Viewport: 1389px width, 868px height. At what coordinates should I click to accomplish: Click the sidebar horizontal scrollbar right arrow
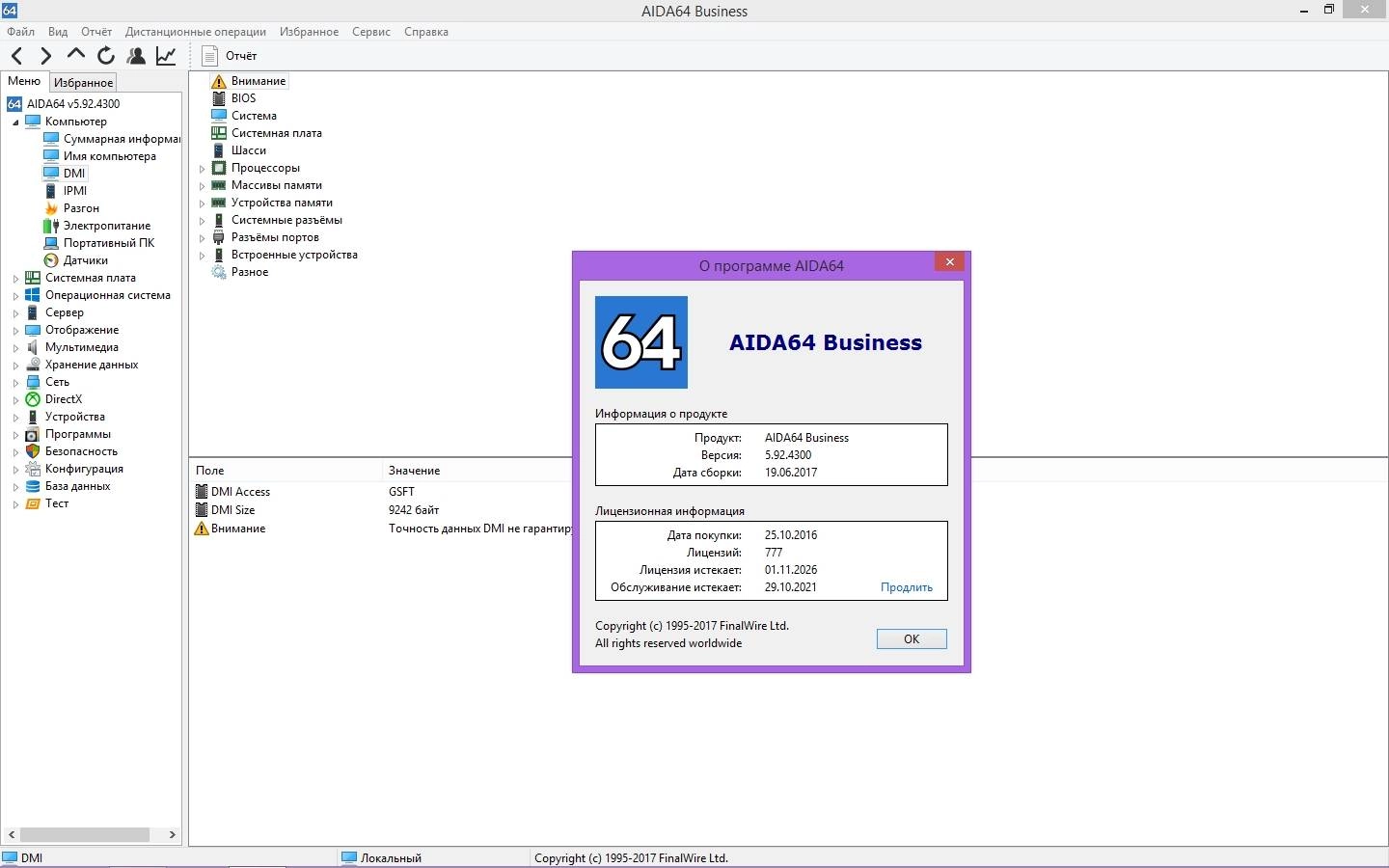click(173, 835)
